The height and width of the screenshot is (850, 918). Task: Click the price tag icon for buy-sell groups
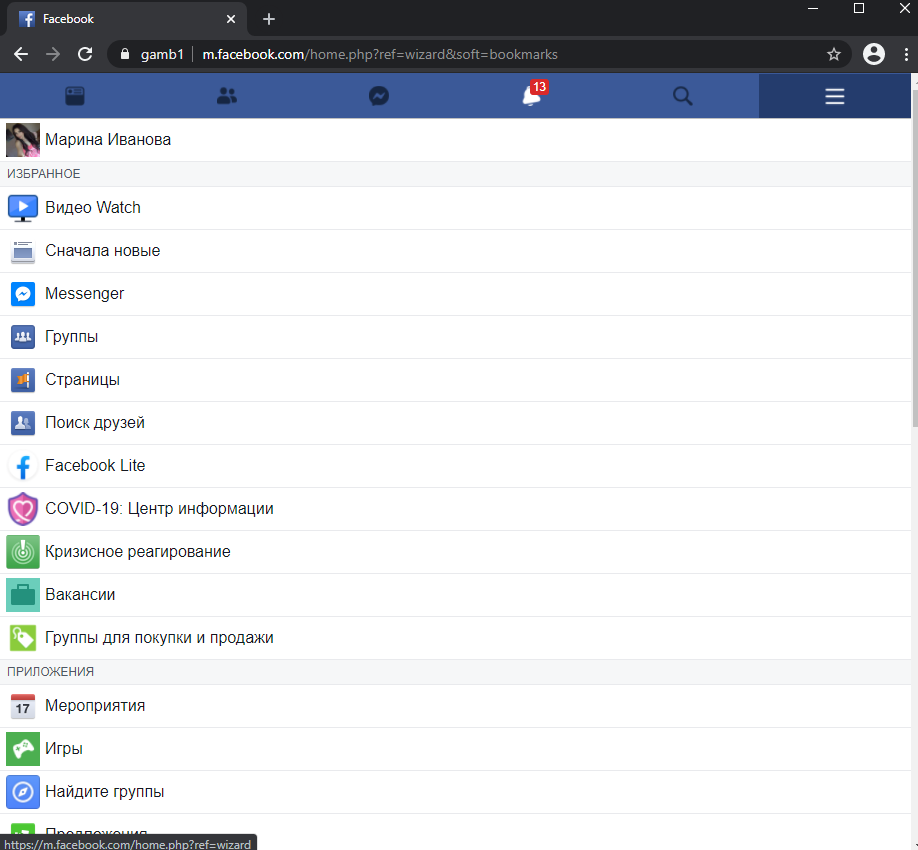click(x=23, y=638)
